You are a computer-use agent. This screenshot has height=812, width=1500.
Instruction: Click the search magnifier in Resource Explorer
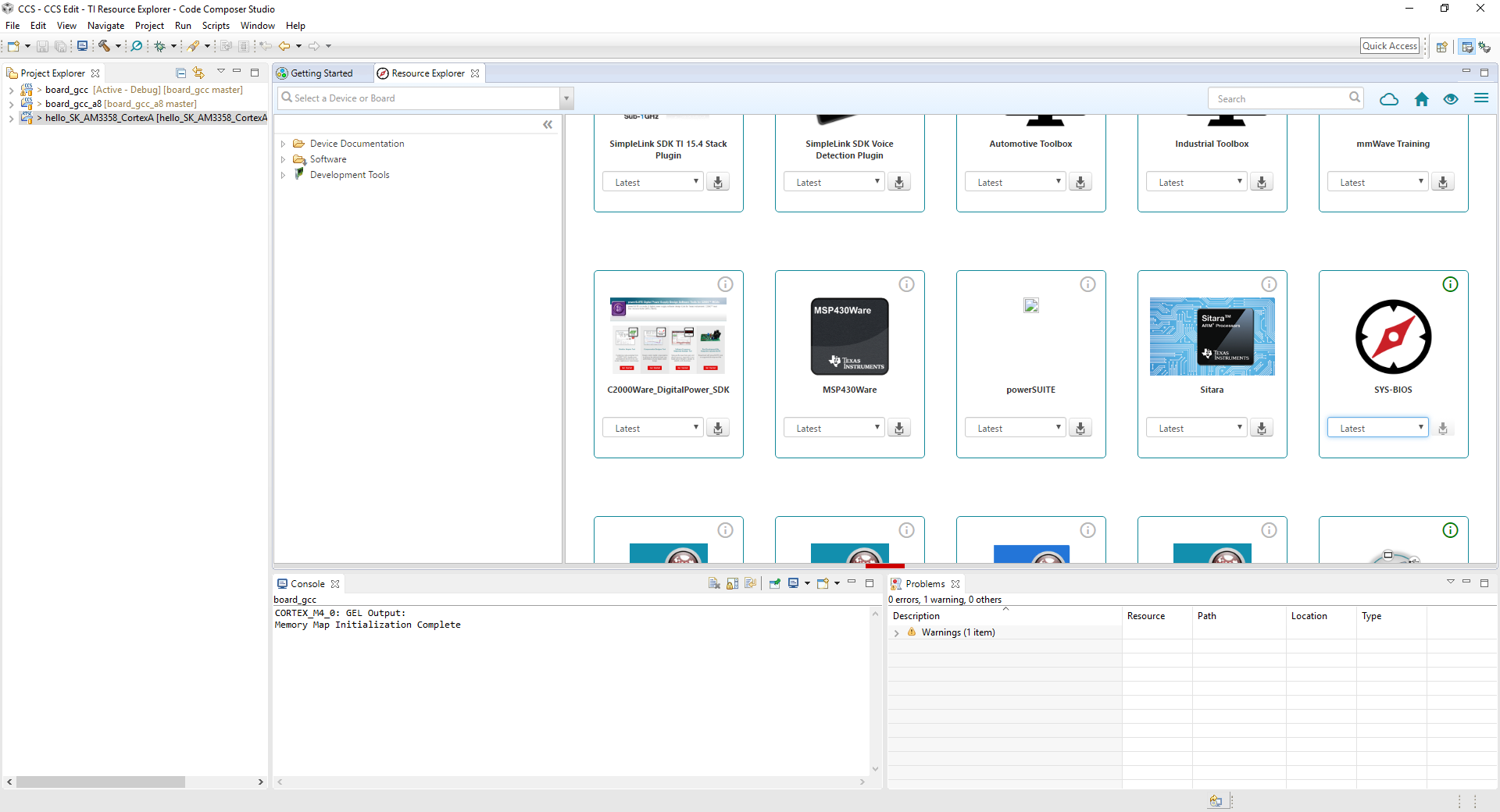1355,98
